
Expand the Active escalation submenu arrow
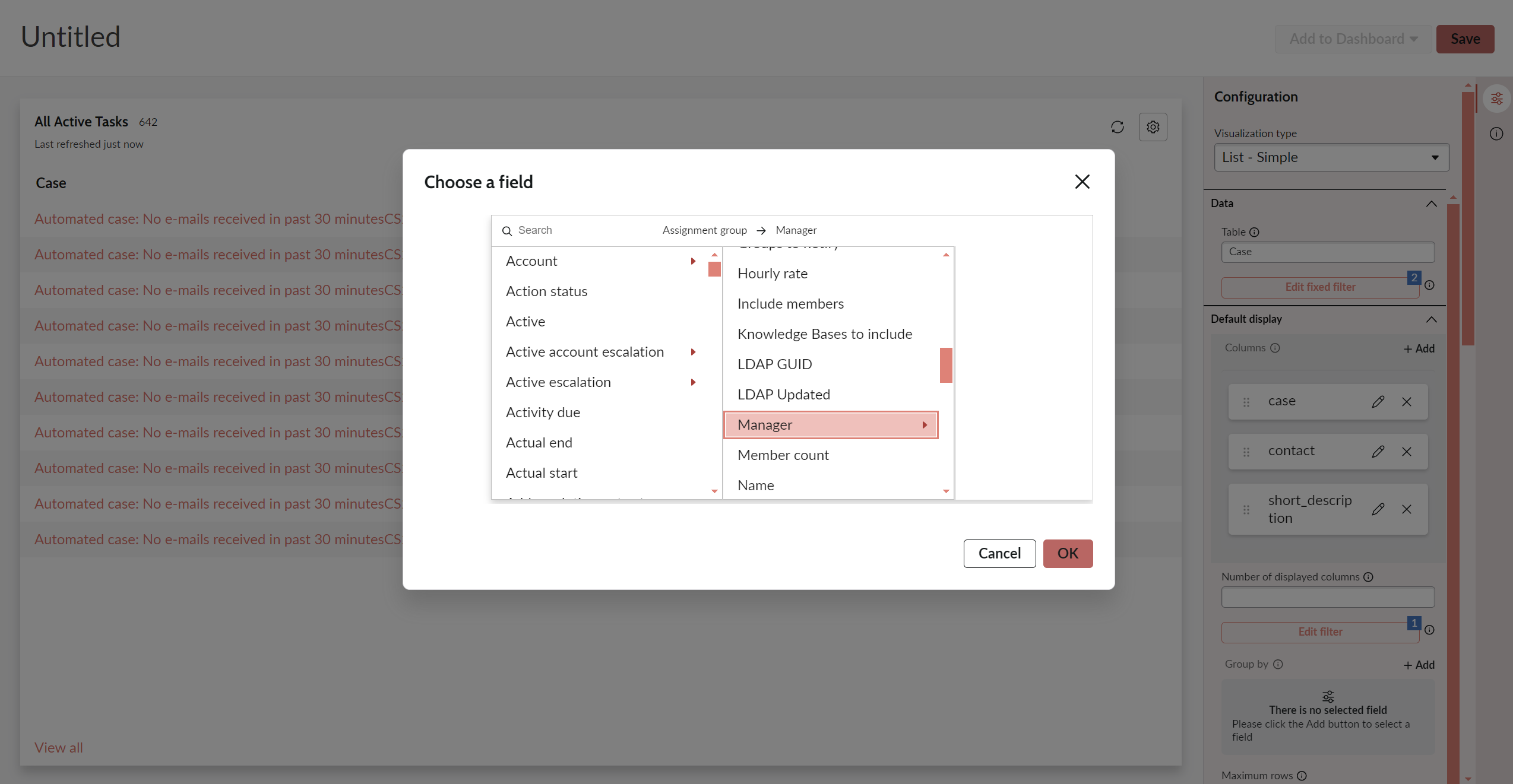click(x=692, y=382)
